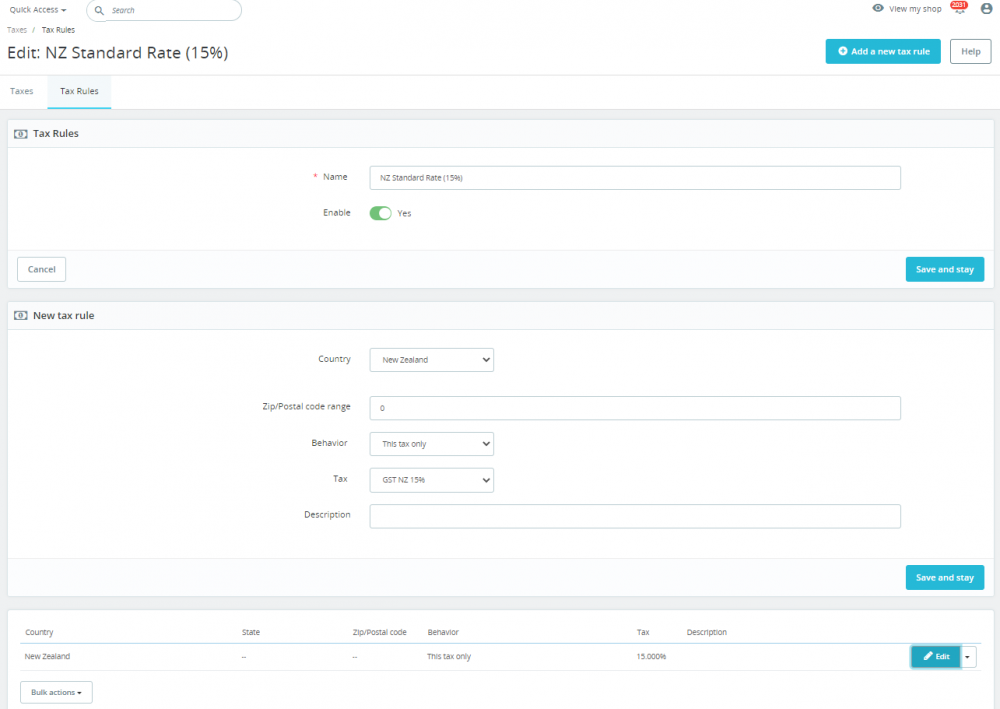Click This tax only cell in table
1000x709 pixels.
pos(449,656)
